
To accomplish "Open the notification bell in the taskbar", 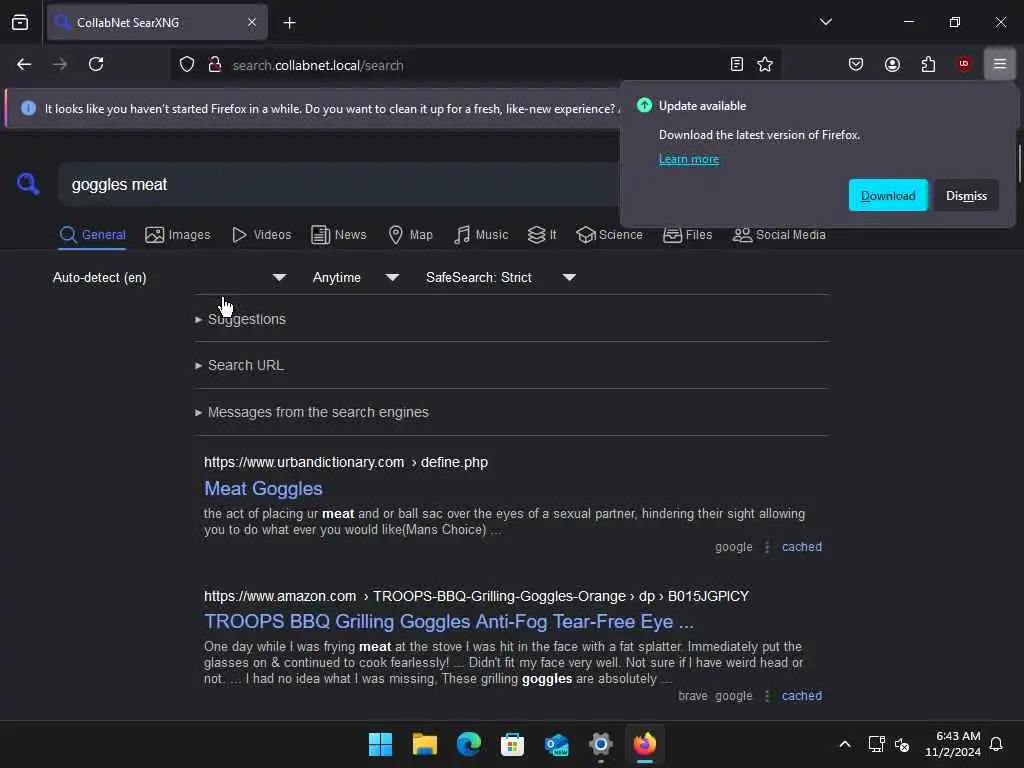I will point(996,744).
